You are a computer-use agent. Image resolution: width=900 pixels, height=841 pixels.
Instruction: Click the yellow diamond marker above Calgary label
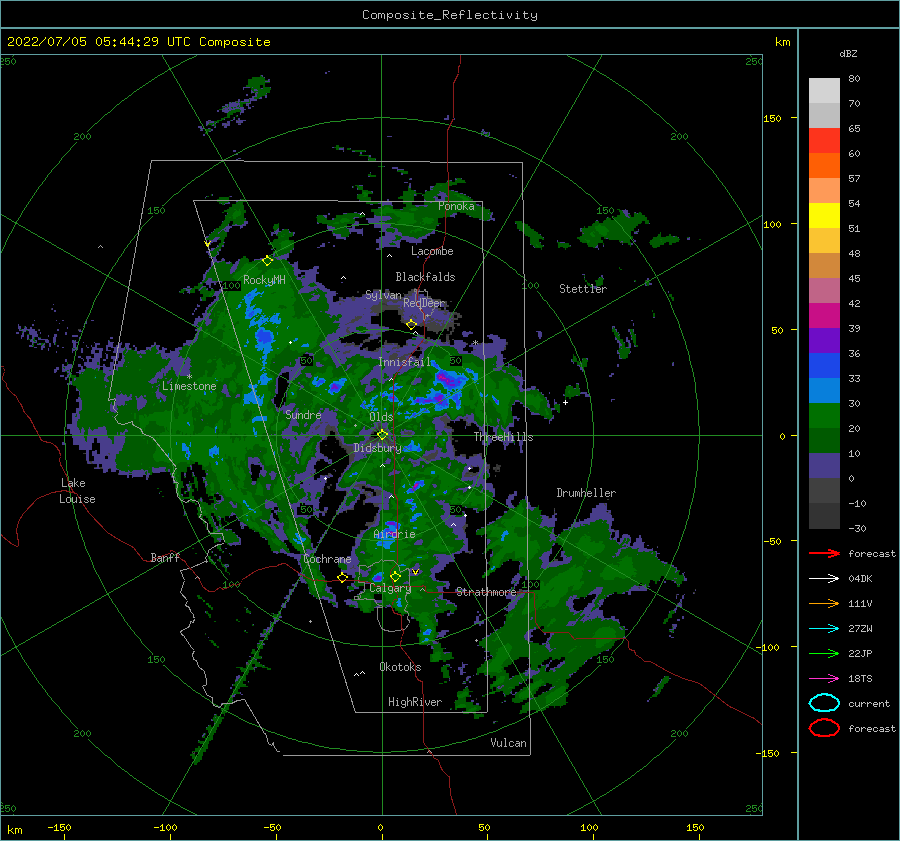pos(395,576)
